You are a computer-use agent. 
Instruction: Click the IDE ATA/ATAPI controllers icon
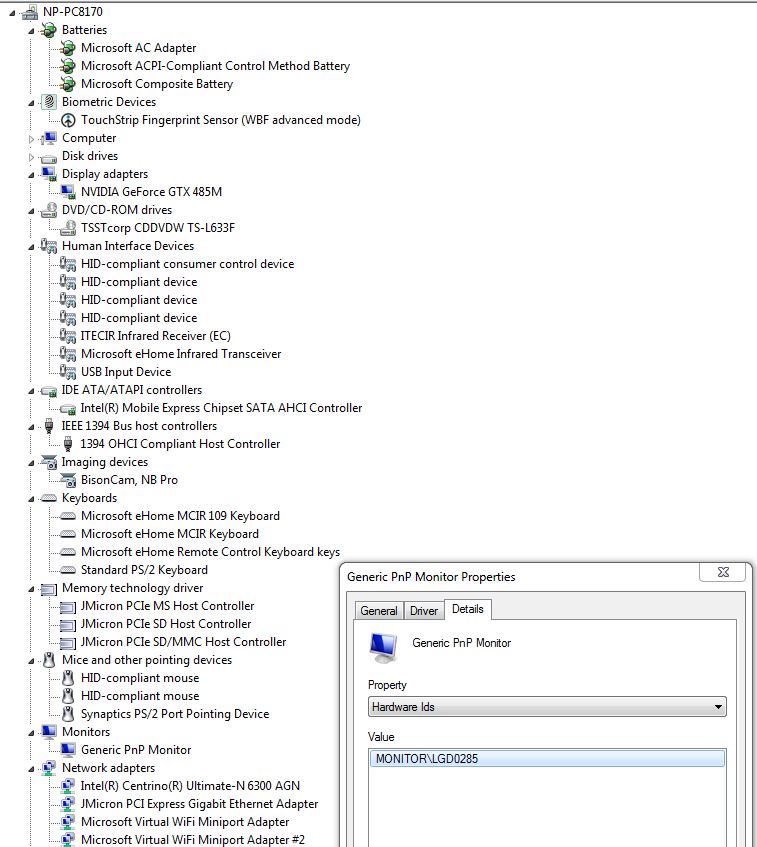49,391
